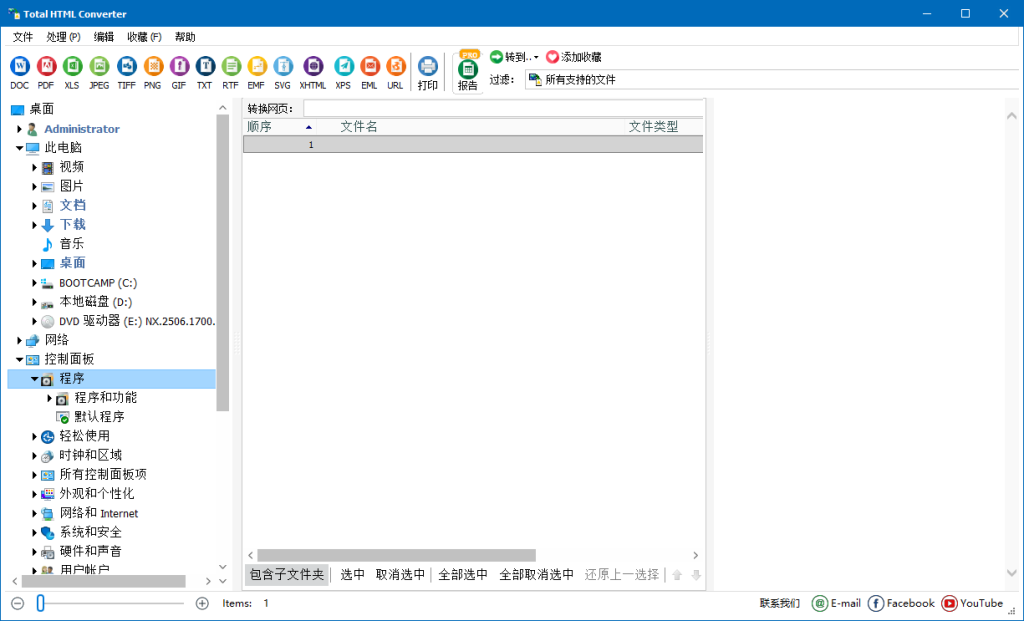Open the YouTube link
This screenshot has width=1024, height=621.
coord(972,603)
